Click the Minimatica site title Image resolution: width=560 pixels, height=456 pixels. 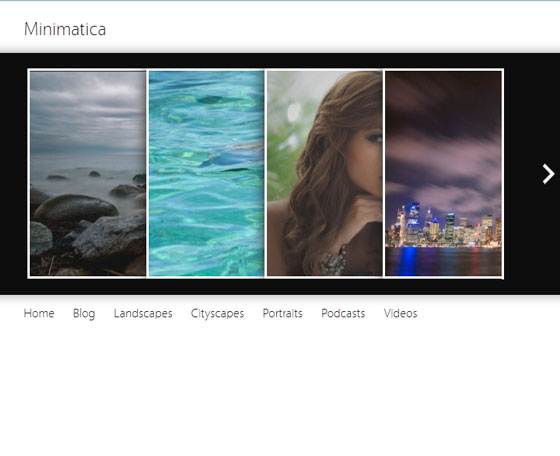[x=65, y=29]
